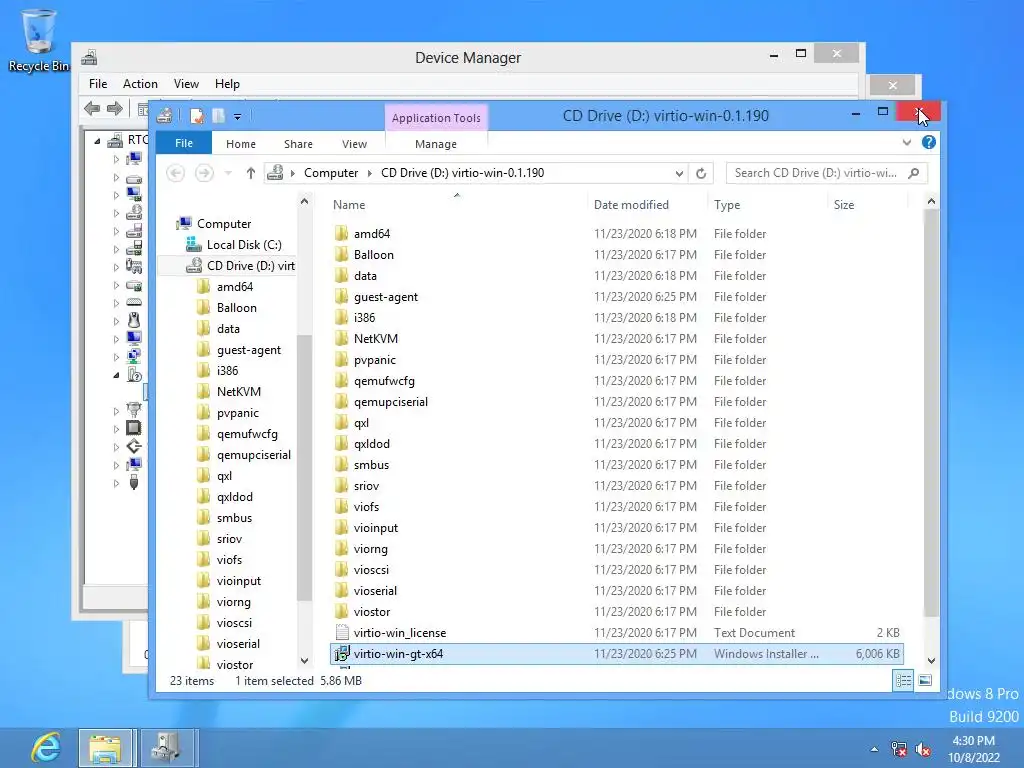Image resolution: width=1024 pixels, height=768 pixels.
Task: Switch to Large icons view button
Action: 925,681
